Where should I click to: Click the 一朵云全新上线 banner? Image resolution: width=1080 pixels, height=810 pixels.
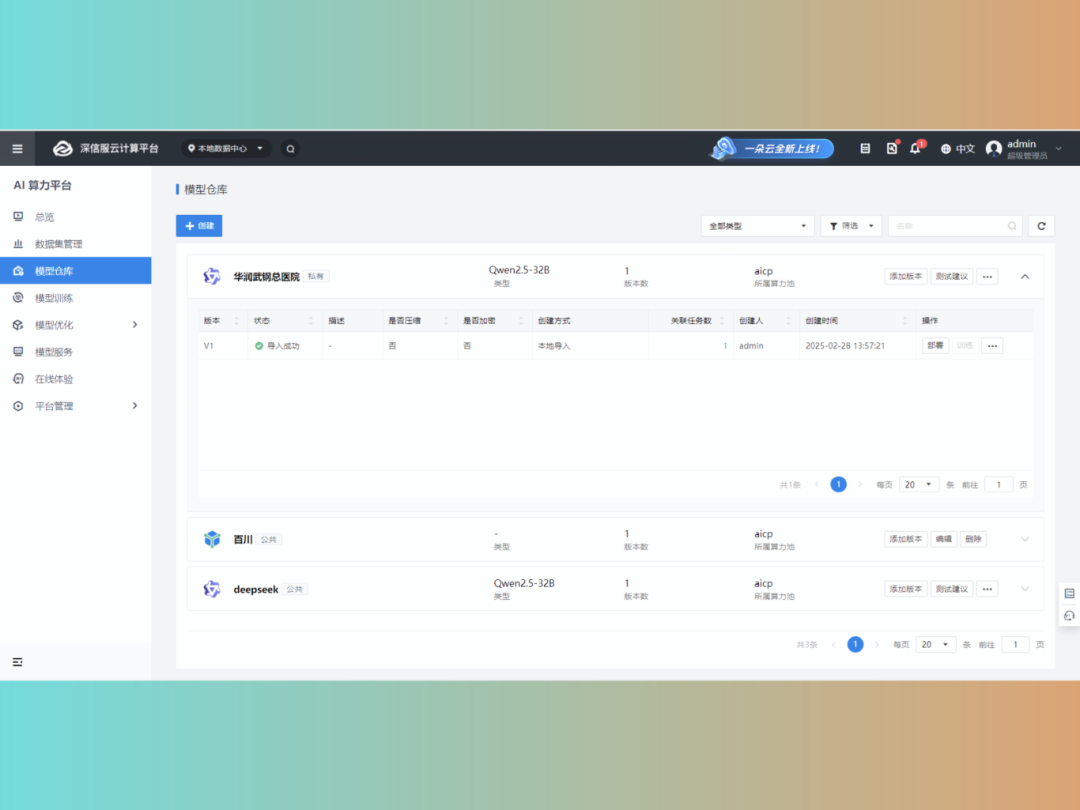[x=771, y=149]
